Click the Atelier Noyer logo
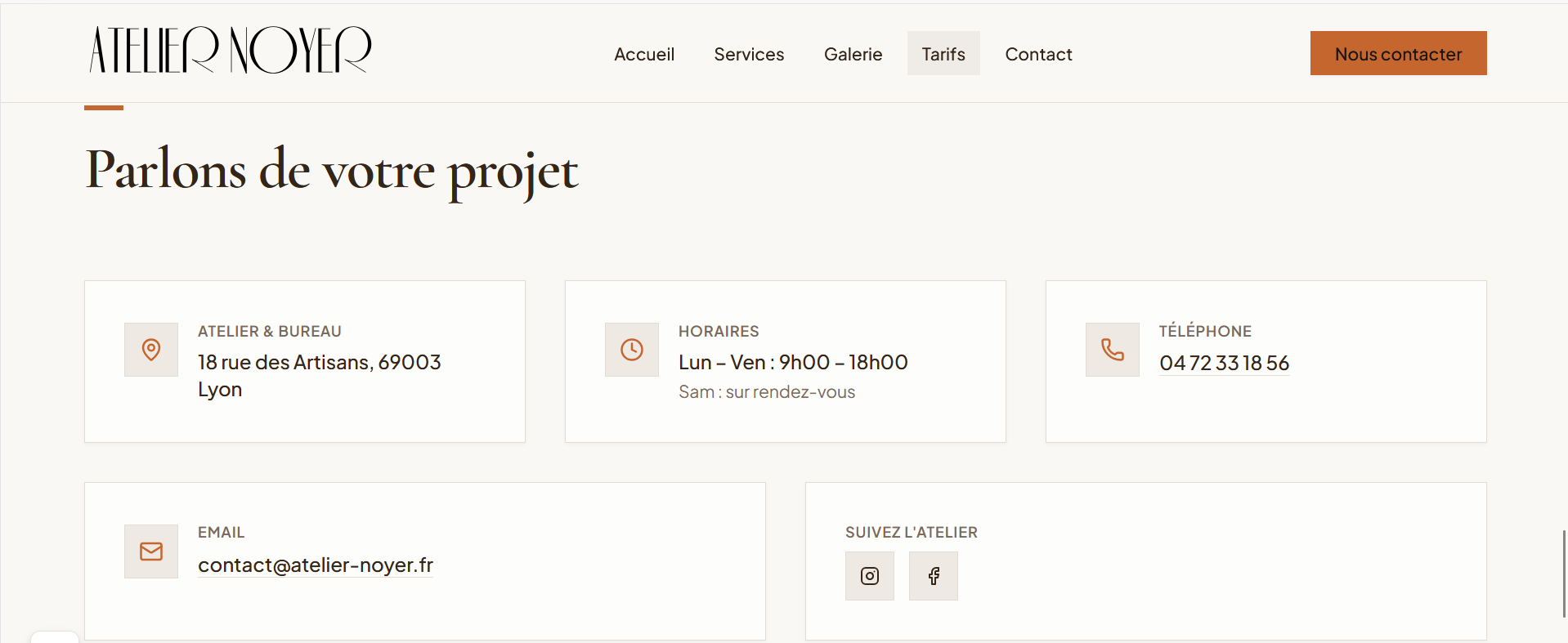The width and height of the screenshot is (1568, 643). [x=231, y=50]
